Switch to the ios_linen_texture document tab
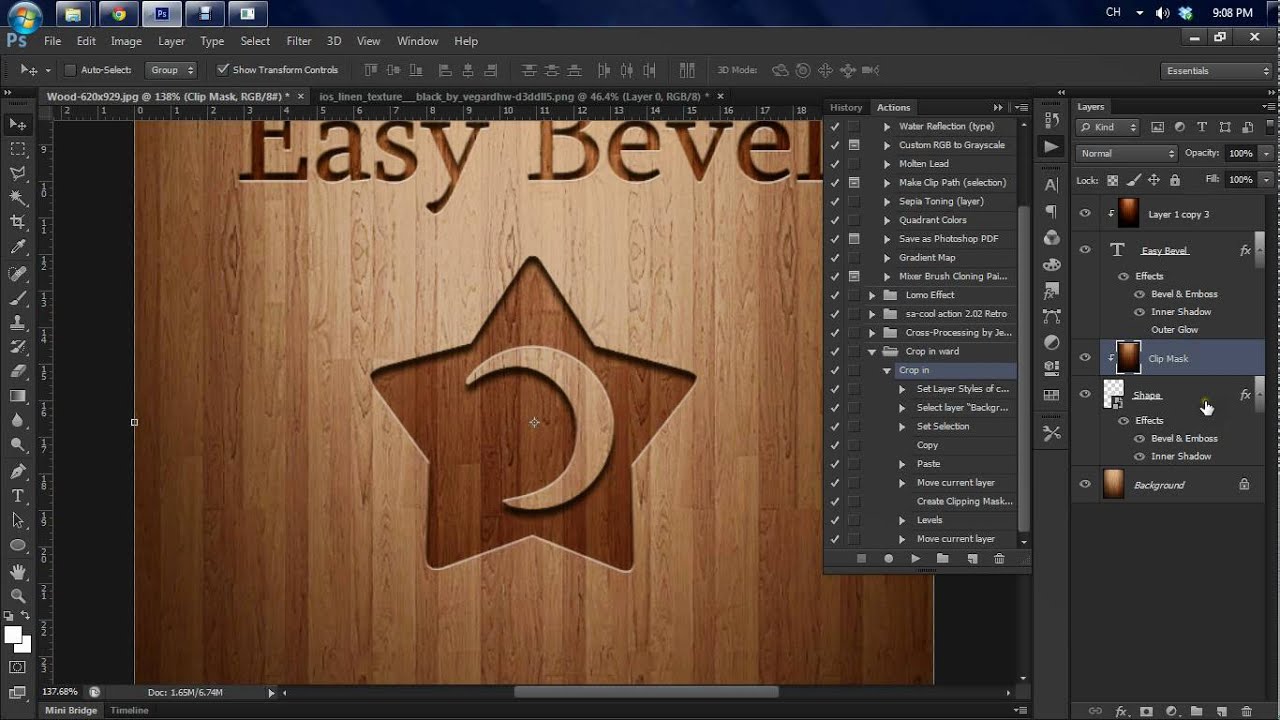Screen dimensions: 1280x720 pyautogui.click(x=514, y=96)
